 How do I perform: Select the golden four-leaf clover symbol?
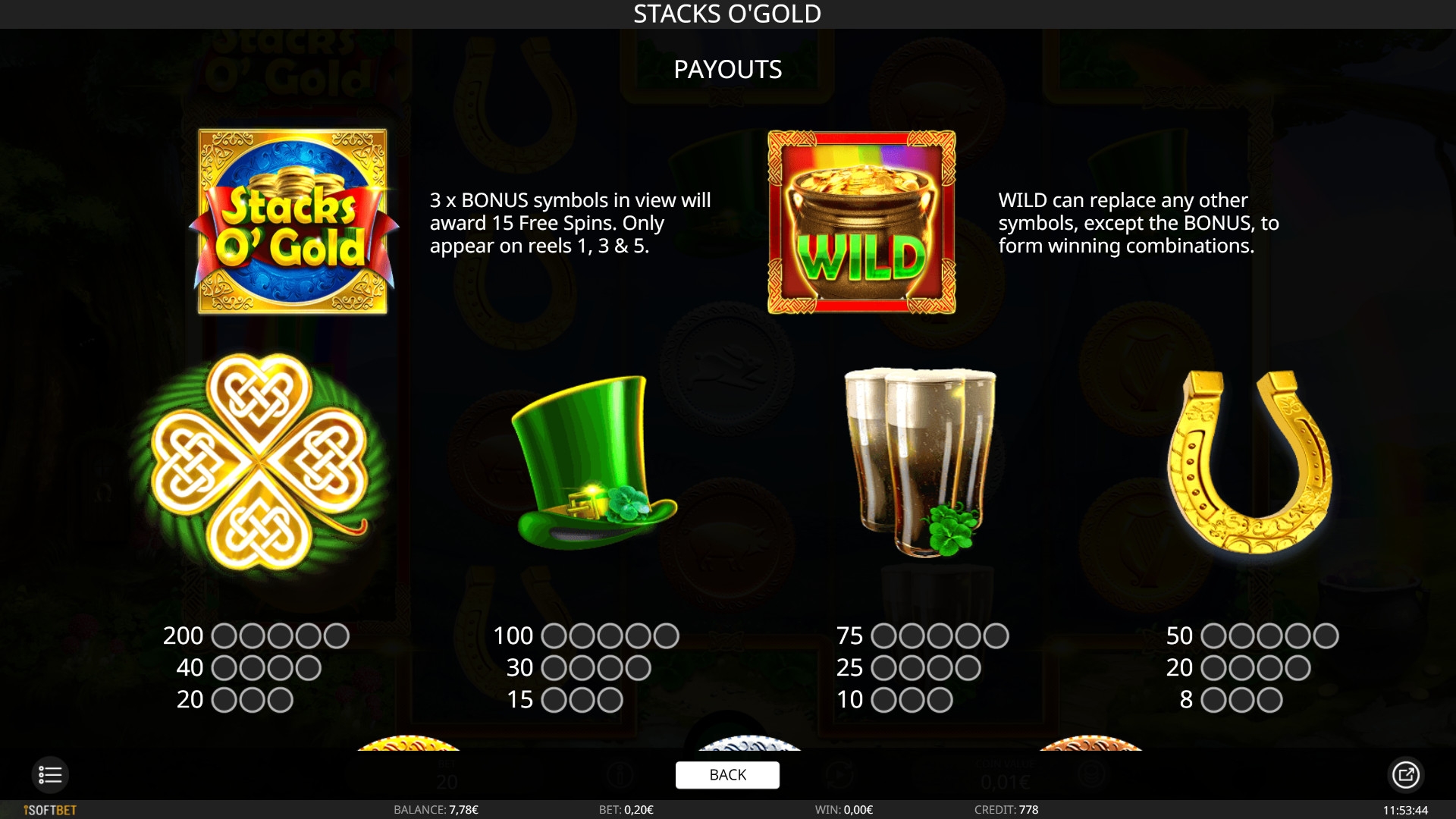[259, 463]
